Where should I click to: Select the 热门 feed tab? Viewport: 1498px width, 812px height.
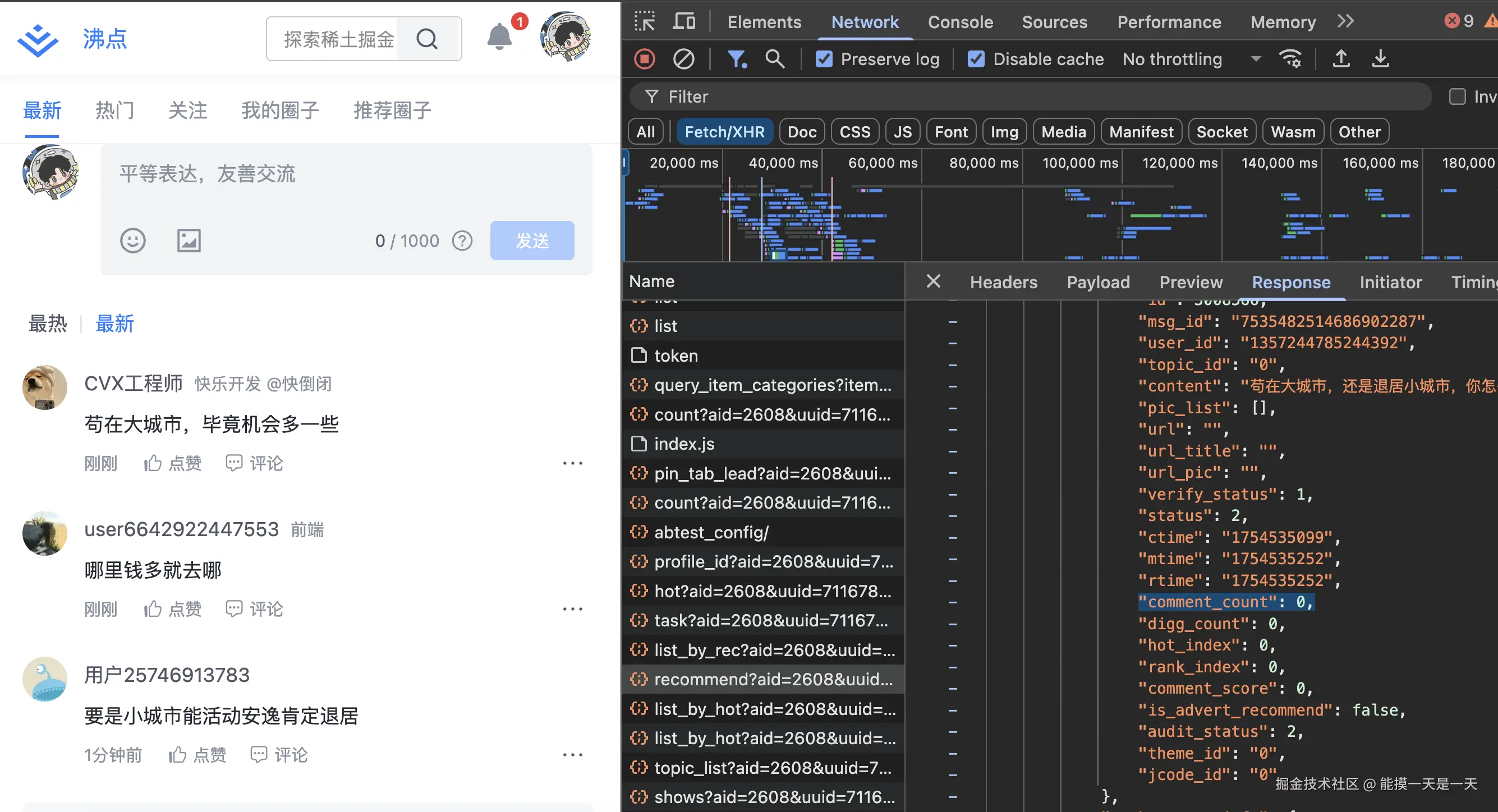(114, 110)
